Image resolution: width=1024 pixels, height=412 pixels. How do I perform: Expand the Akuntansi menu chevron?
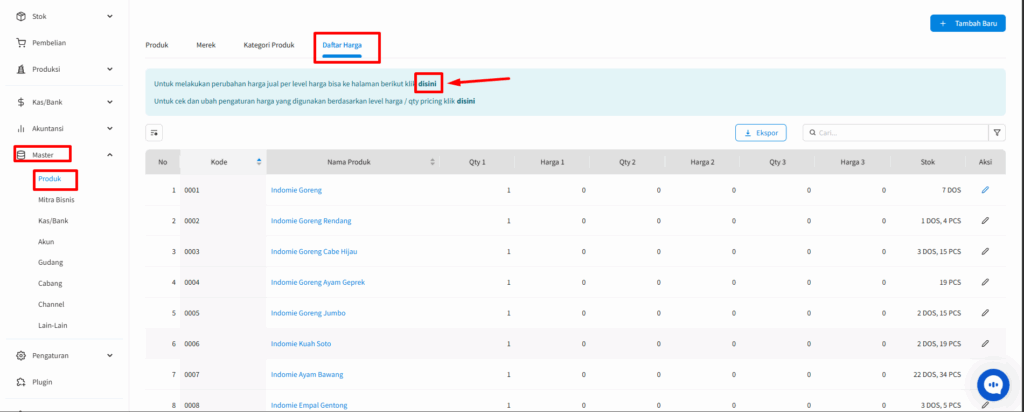[x=110, y=129]
